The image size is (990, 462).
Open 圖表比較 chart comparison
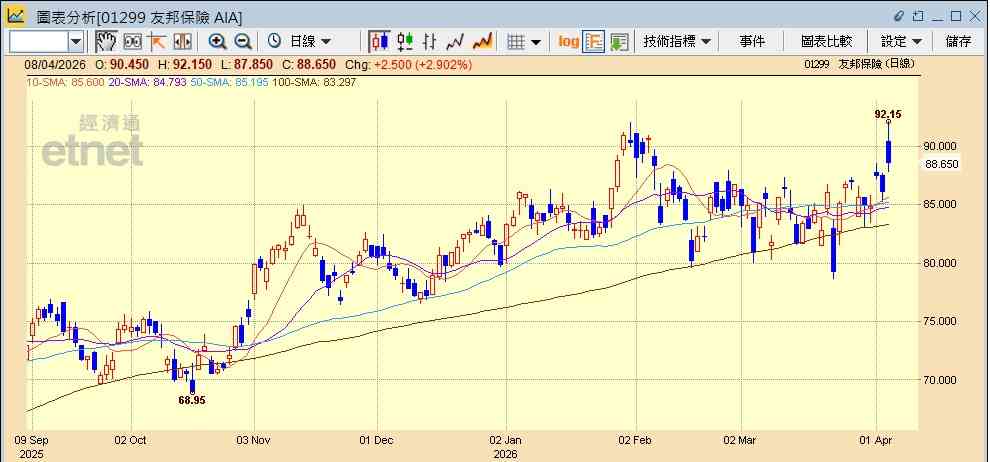(826, 42)
